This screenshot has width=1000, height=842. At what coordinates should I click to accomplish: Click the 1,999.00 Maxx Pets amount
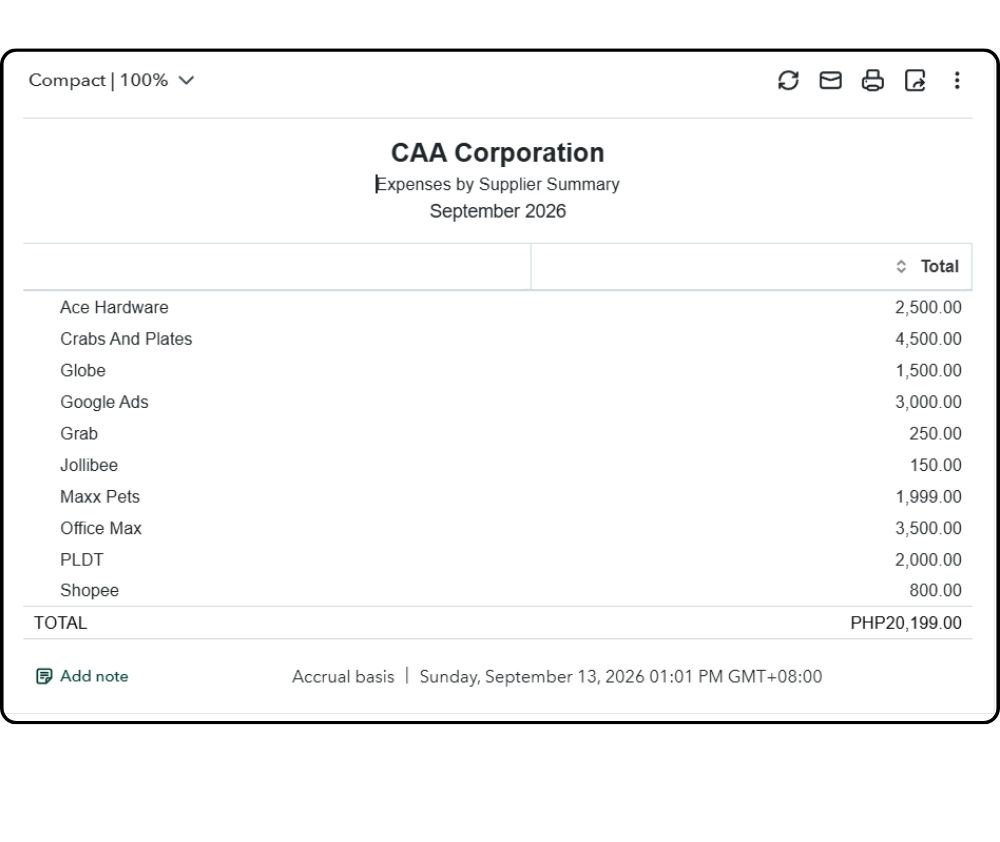tap(928, 497)
